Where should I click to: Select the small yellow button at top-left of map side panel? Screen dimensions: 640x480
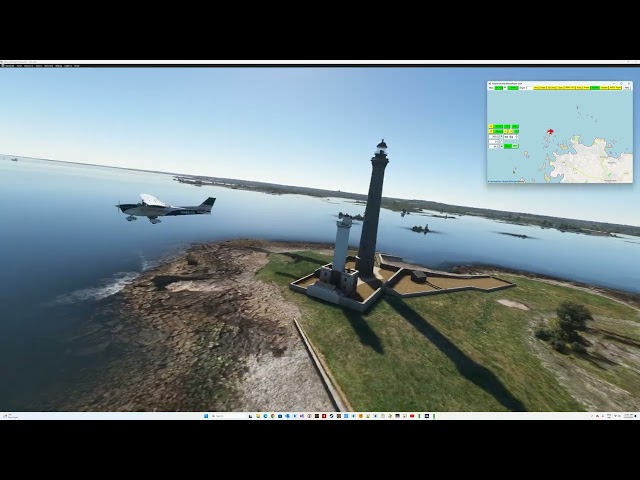(x=491, y=126)
